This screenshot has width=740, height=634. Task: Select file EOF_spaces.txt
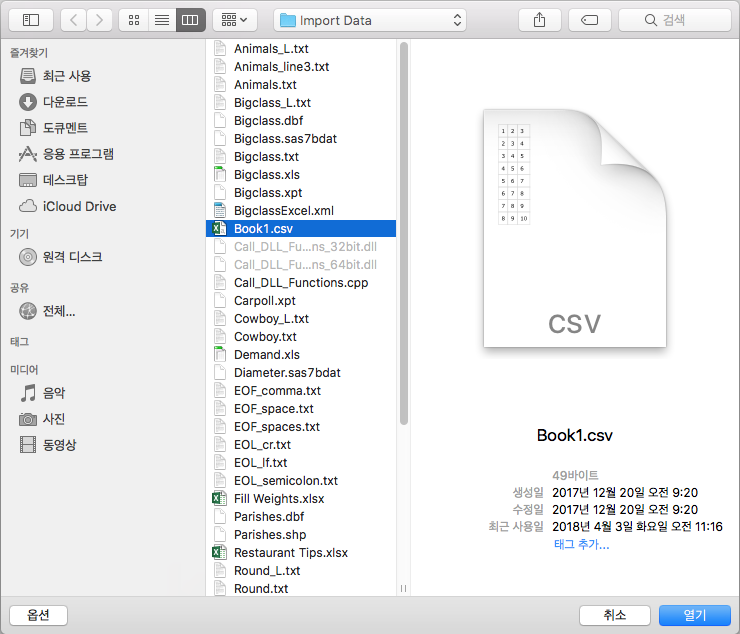click(301, 426)
